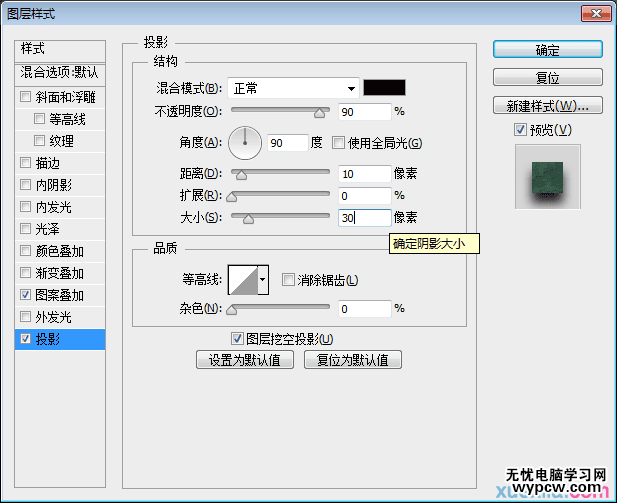Viewport: 617px width, 503px height.
Task: Select the 描边 effect row
Action: point(60,163)
